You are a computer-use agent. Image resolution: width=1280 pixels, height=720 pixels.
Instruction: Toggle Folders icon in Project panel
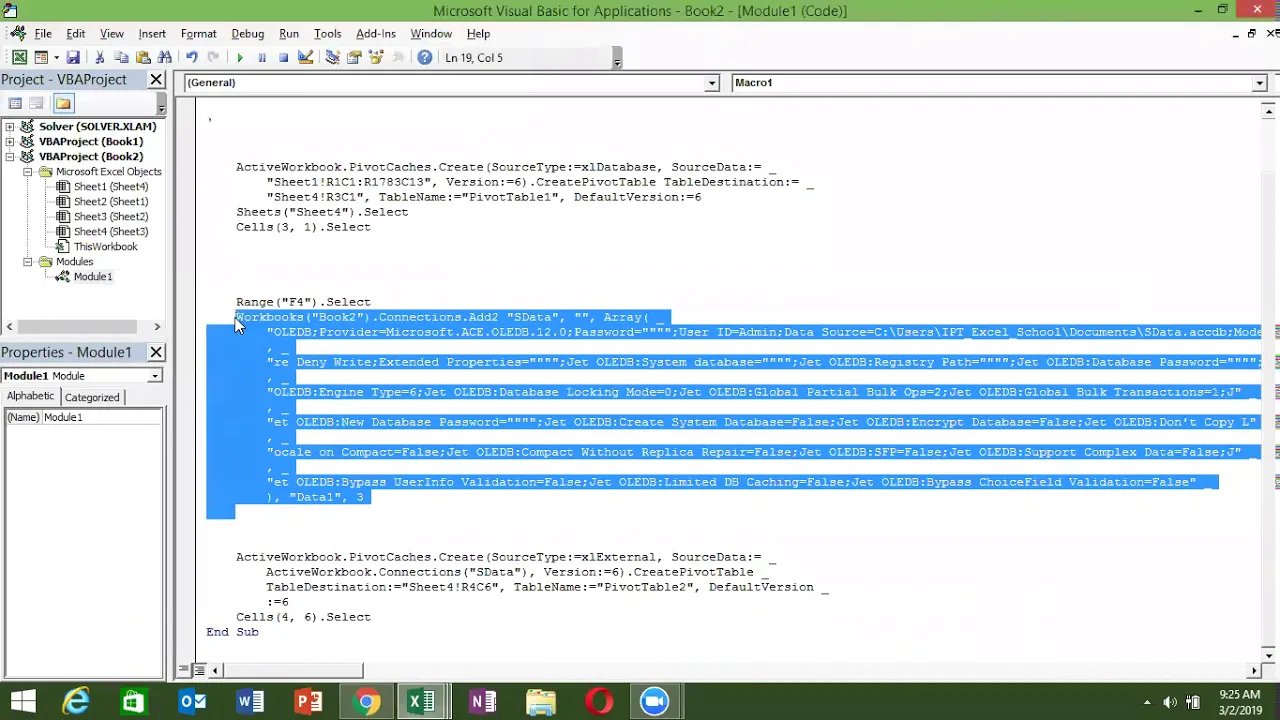click(x=63, y=103)
